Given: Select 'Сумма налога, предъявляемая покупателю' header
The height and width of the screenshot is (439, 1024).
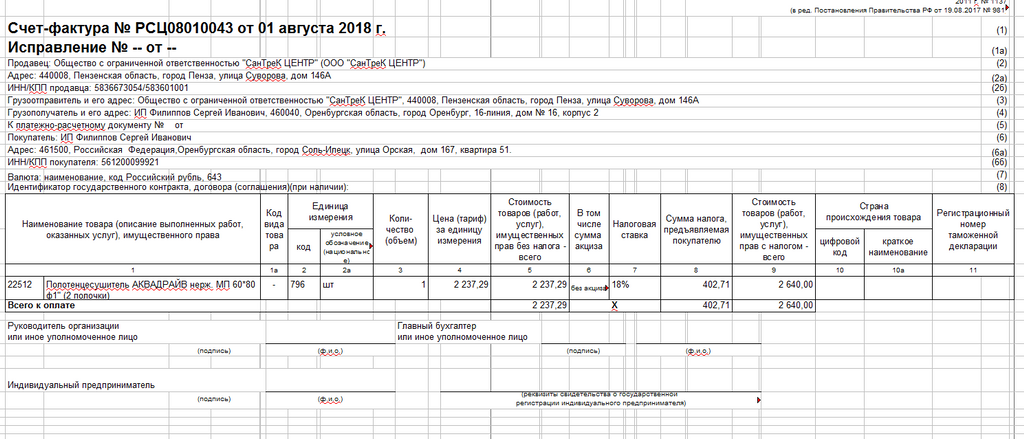Looking at the screenshot, I should point(696,229).
